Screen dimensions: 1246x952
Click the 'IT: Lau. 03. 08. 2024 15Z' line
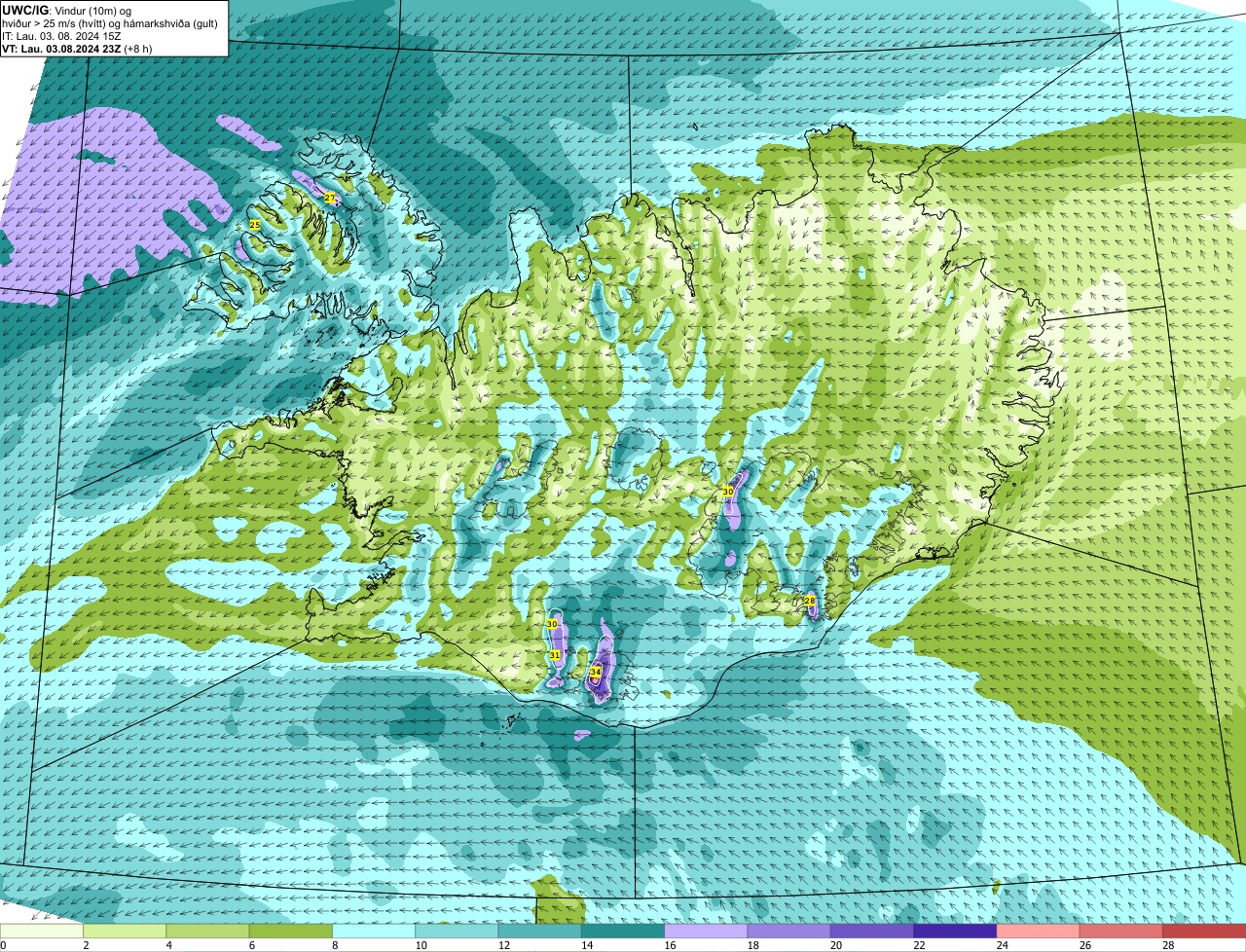61,36
